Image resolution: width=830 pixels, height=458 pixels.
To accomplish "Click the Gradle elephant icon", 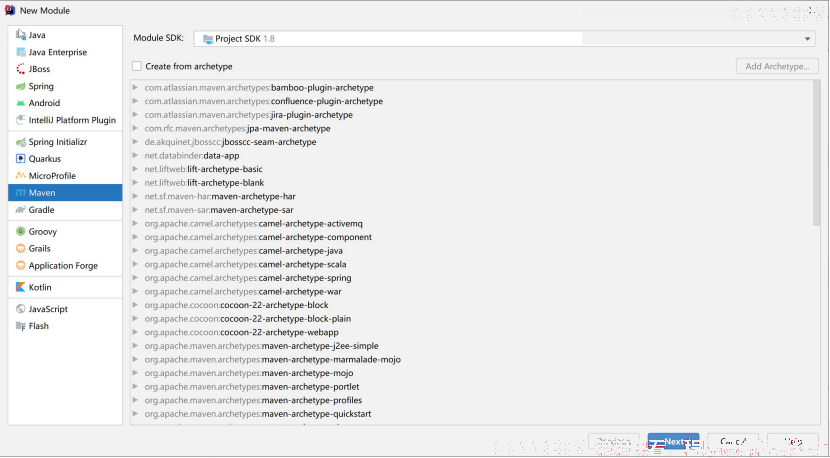I will coord(21,210).
